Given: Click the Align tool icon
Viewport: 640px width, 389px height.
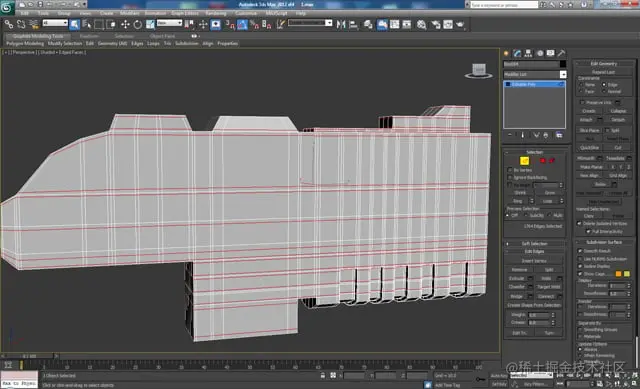Looking at the screenshot, I should pyautogui.click(x=353, y=24).
